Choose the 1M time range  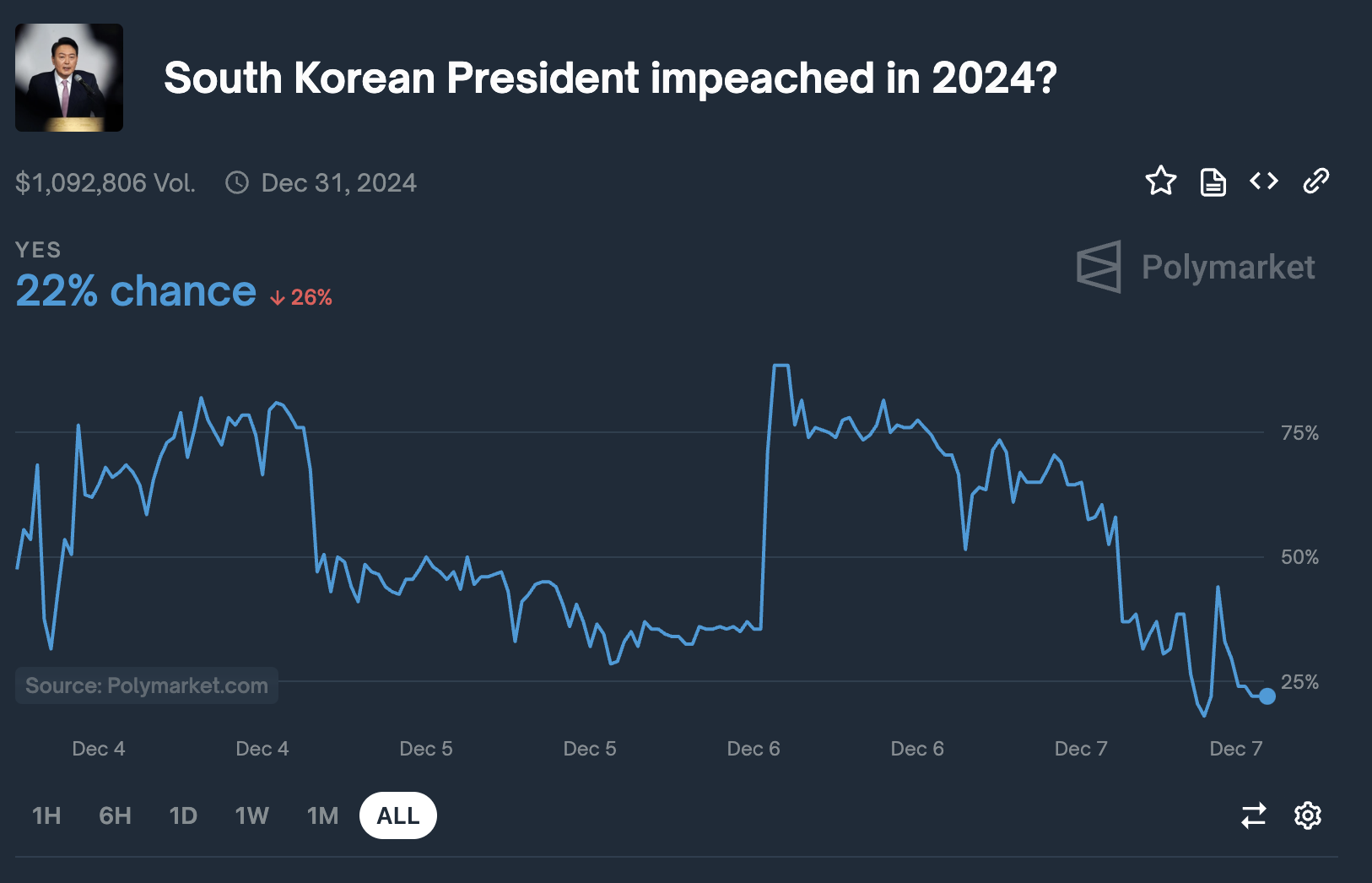point(322,815)
